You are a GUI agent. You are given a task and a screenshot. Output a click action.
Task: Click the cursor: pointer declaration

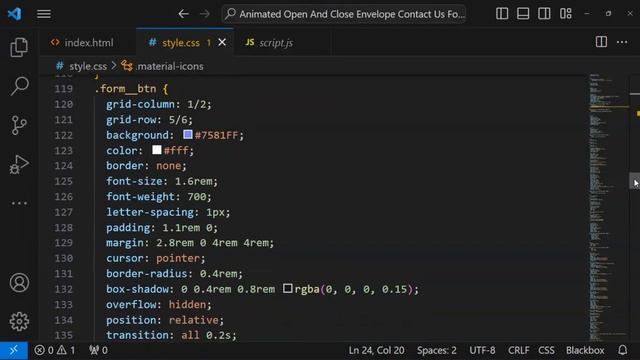click(x=156, y=258)
